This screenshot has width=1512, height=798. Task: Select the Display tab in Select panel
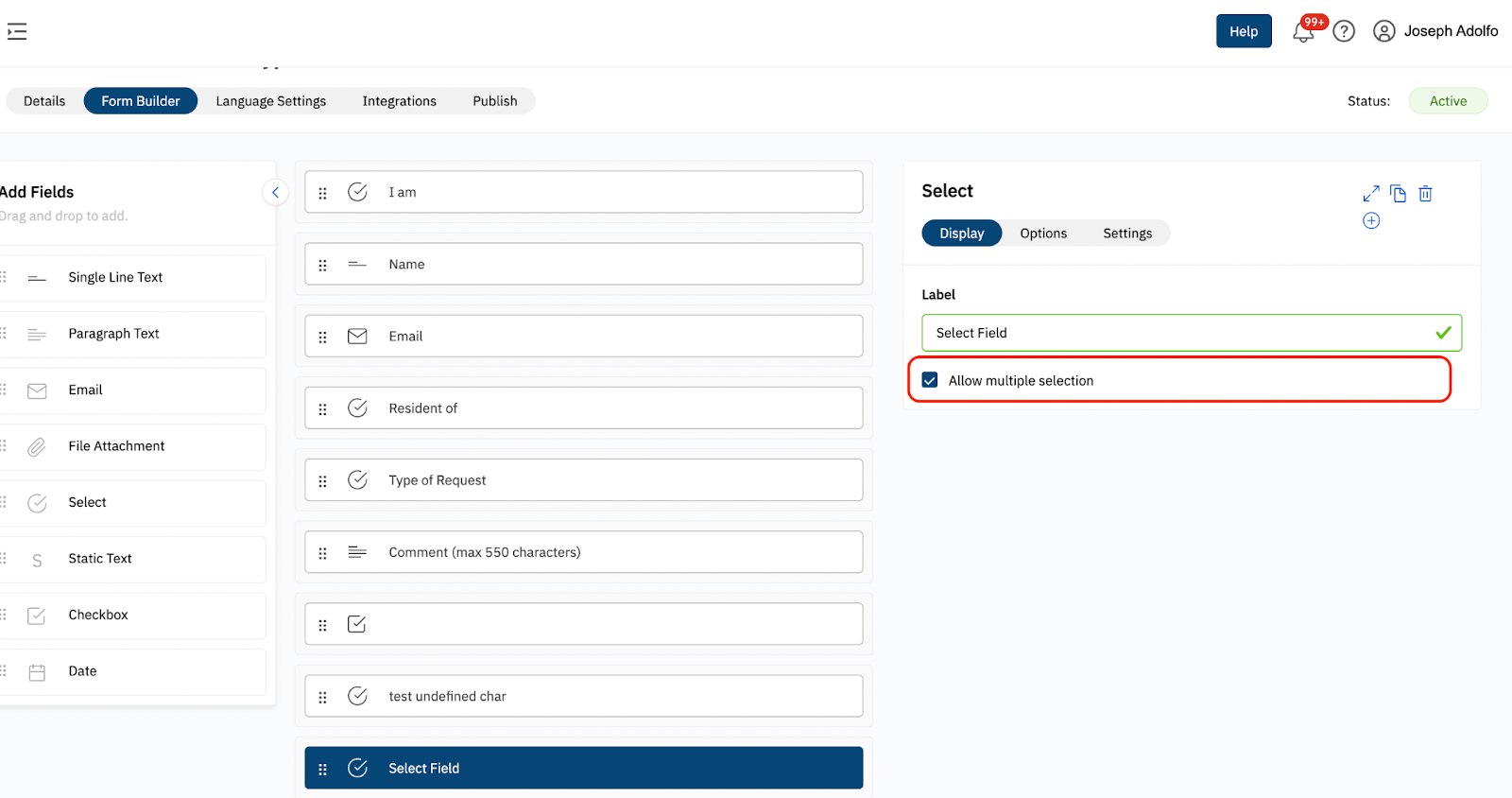tap(962, 234)
